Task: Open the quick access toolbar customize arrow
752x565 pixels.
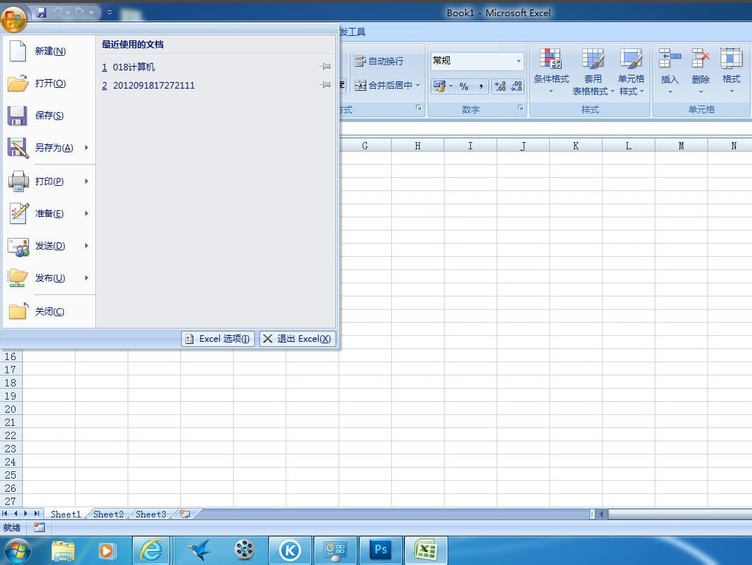Action: click(109, 12)
